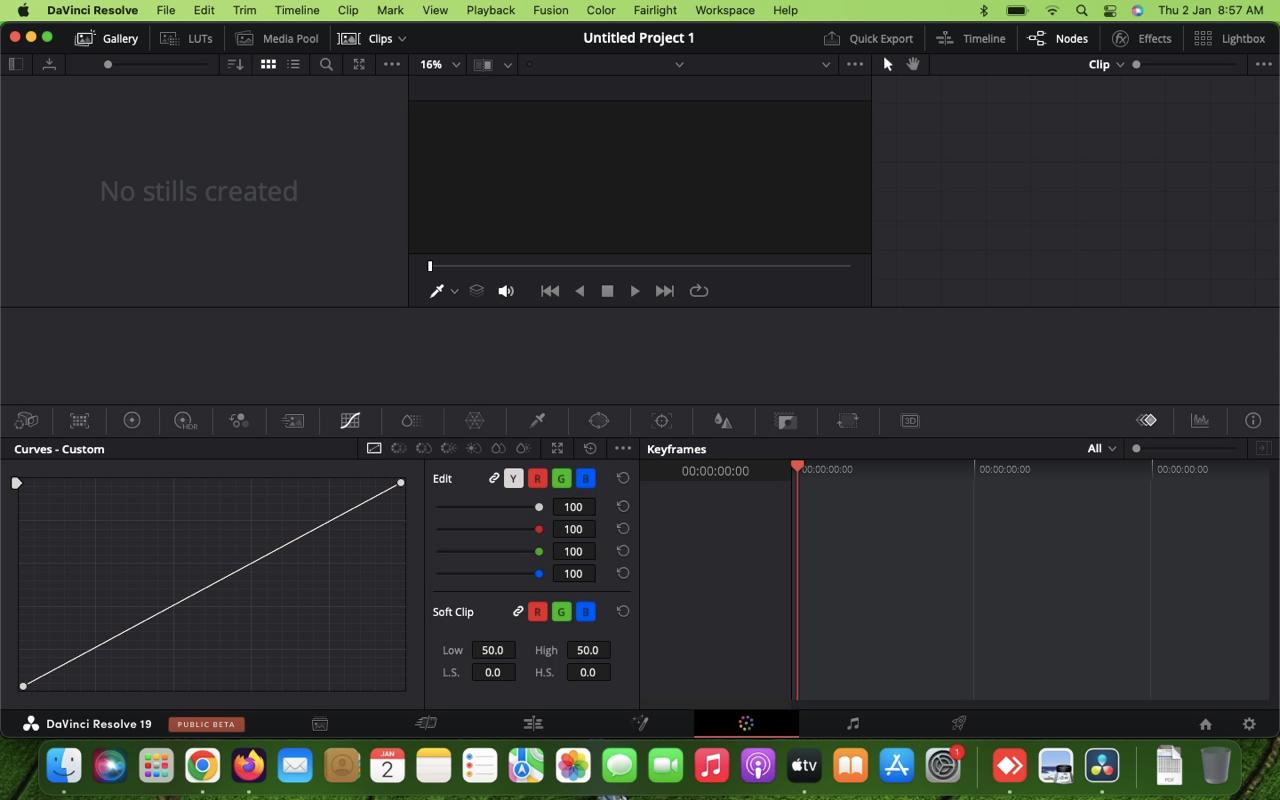The width and height of the screenshot is (1280, 800).
Task: Switch to the Media page
Action: pos(320,723)
